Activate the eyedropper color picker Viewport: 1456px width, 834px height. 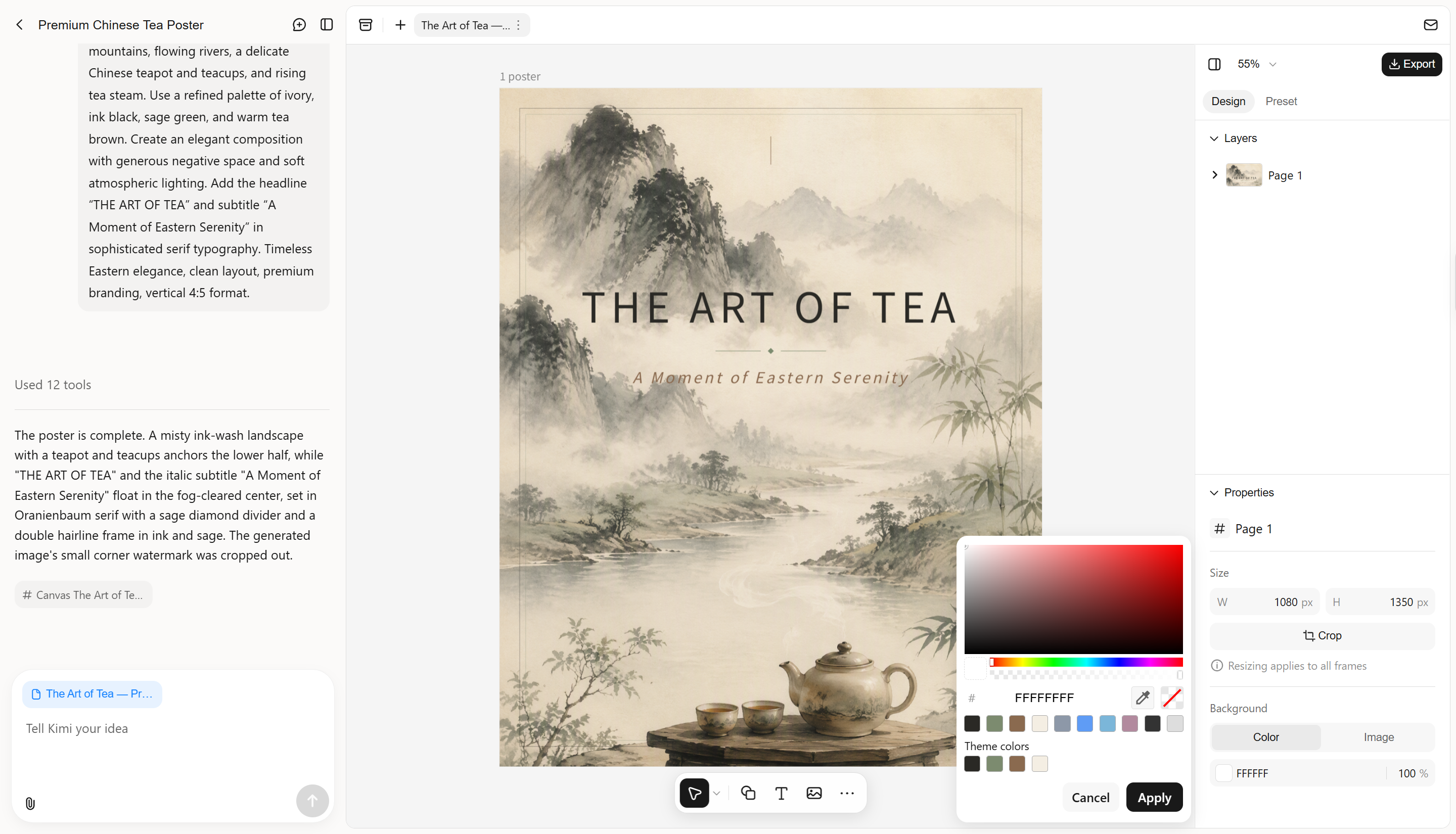pos(1143,698)
